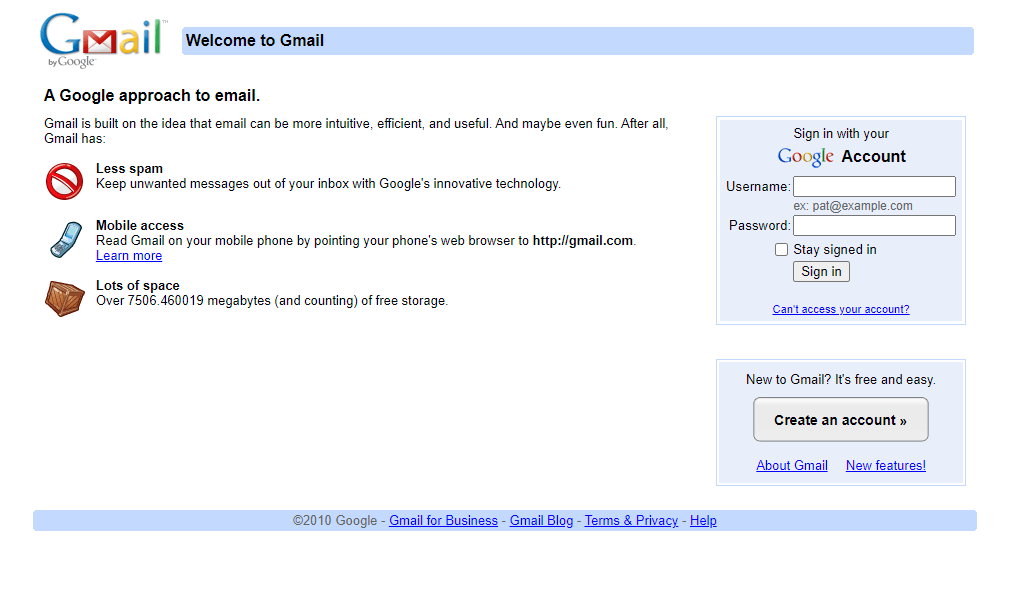Click the Username label
Image resolution: width=1010 pixels, height=600 pixels.
pyautogui.click(x=758, y=187)
